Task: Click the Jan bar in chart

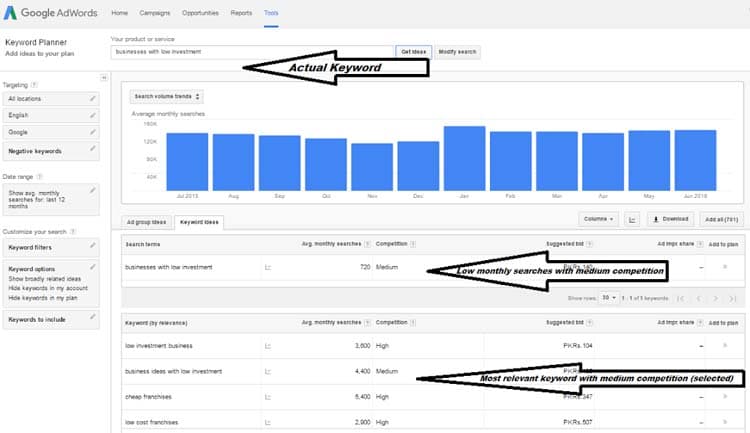Action: 464,158
